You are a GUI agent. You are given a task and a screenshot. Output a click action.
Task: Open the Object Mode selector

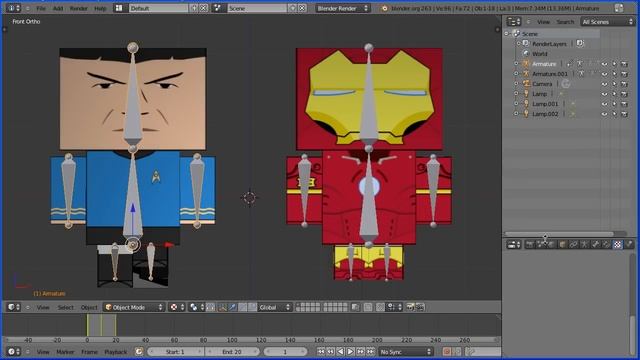pyautogui.click(x=134, y=307)
